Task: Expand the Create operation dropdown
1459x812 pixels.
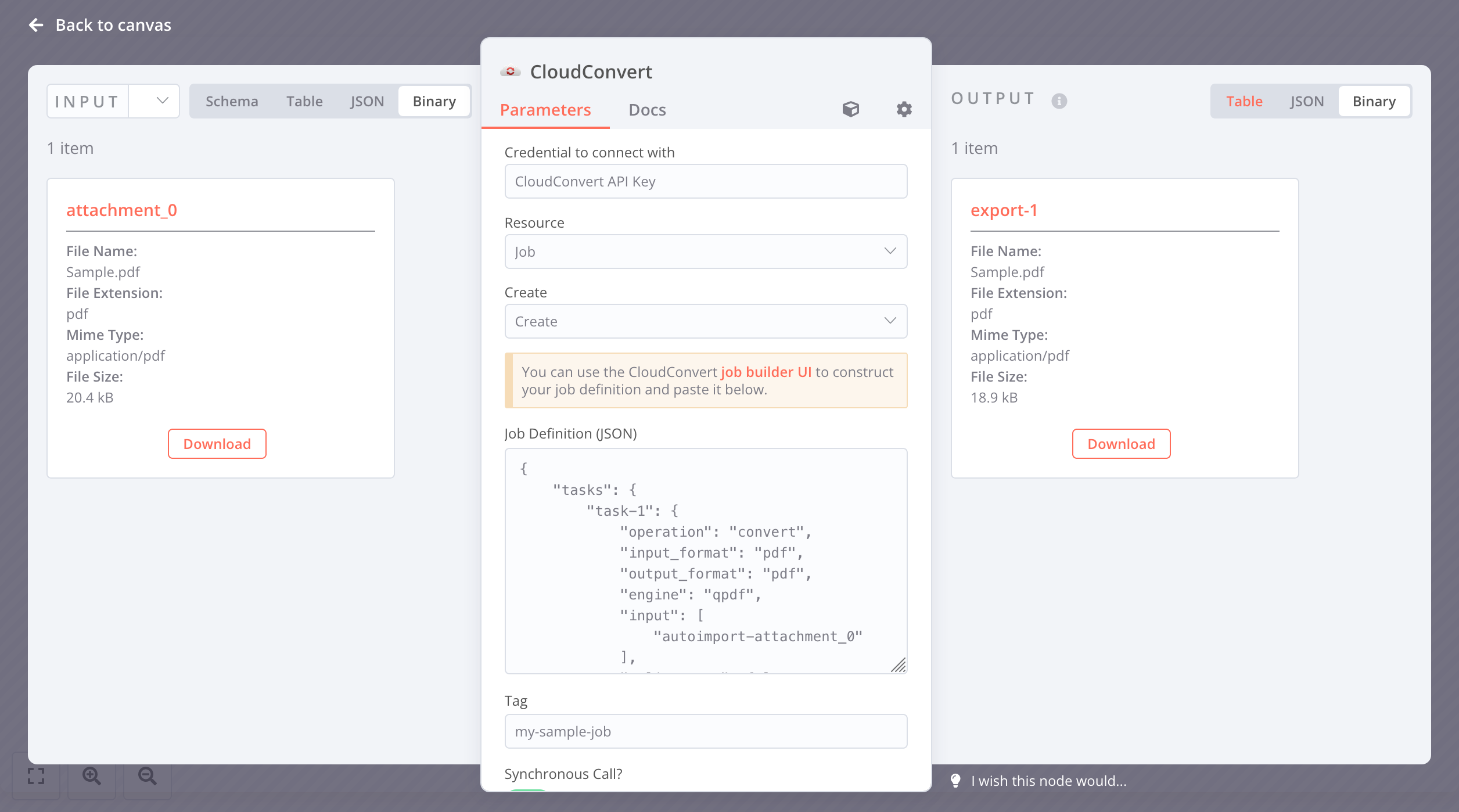Action: tap(705, 321)
